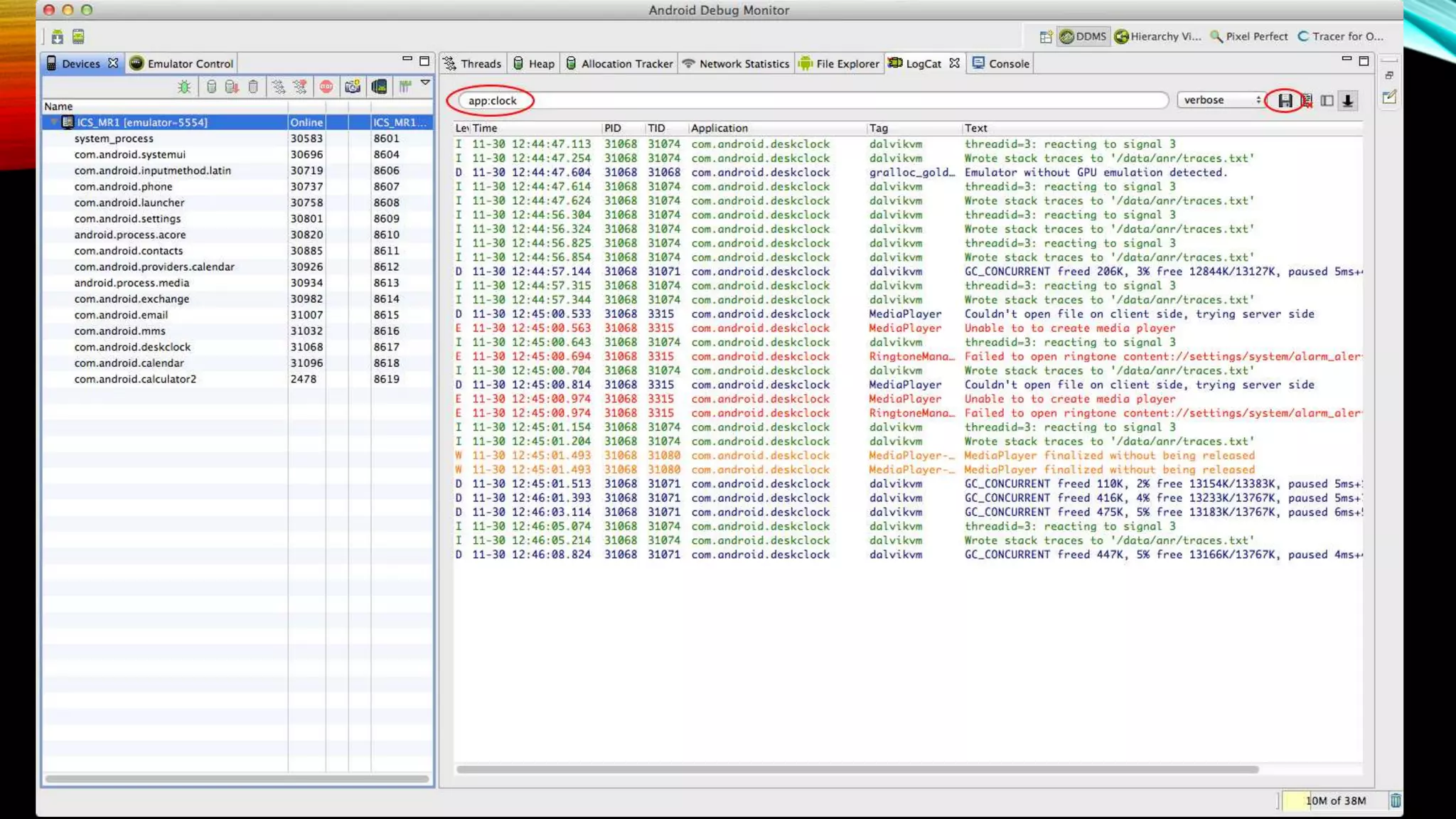Save the LogCat log to file
Image resolution: width=1456 pixels, height=819 pixels.
[x=1285, y=100]
